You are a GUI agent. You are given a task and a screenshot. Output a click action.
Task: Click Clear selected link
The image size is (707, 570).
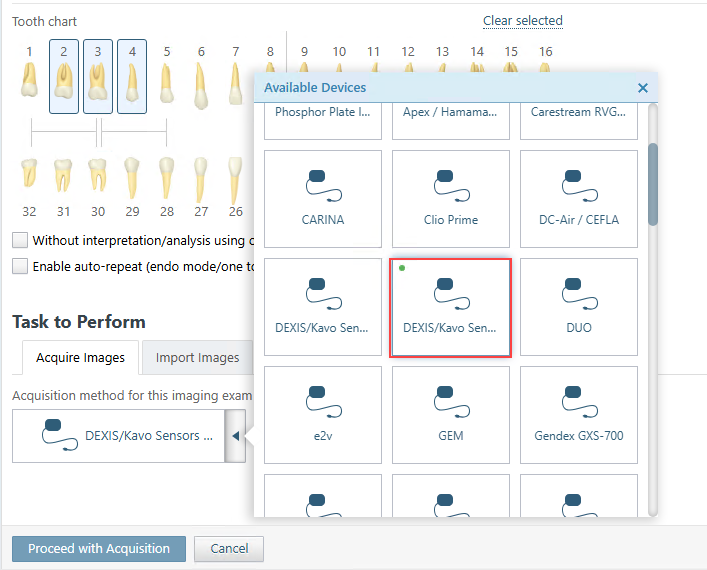coord(523,21)
